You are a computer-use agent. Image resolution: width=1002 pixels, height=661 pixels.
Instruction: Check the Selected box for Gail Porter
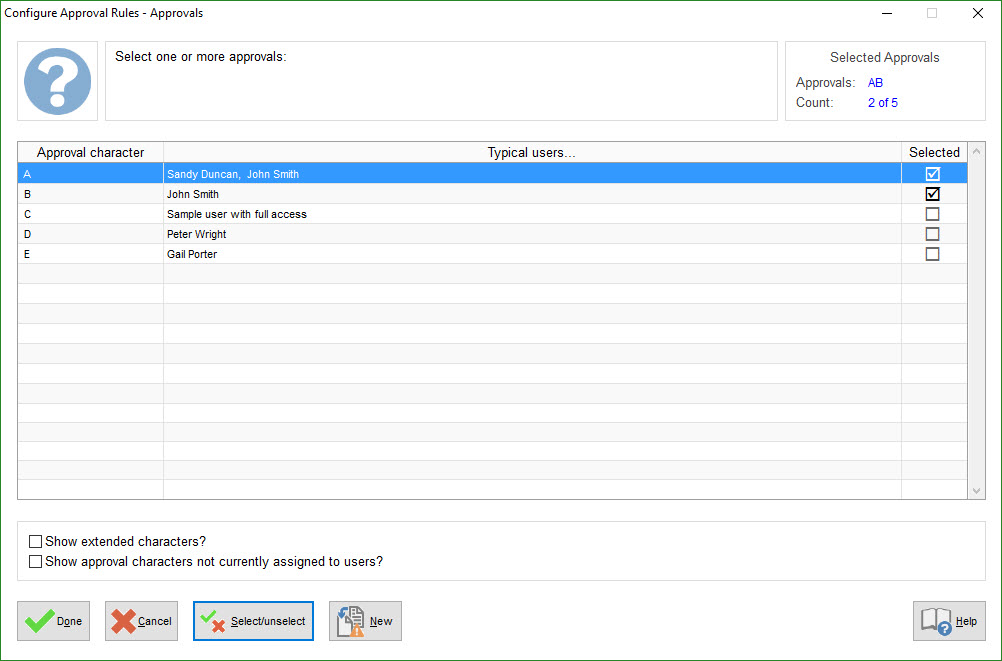tap(932, 253)
